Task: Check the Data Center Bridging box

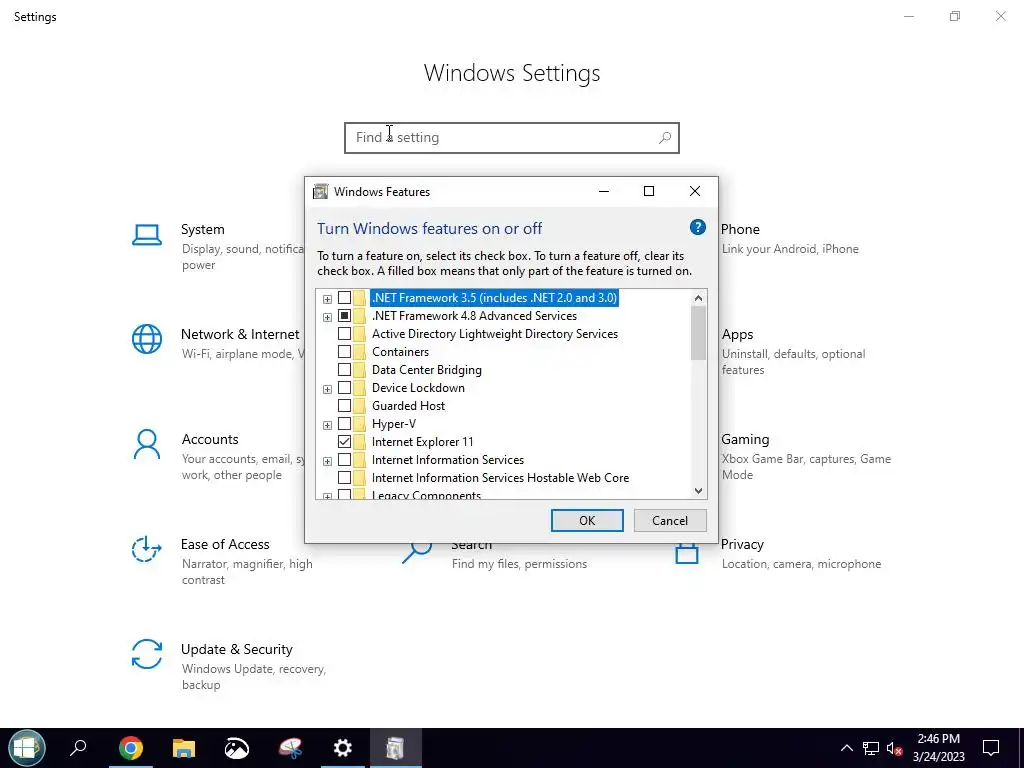Action: point(344,370)
